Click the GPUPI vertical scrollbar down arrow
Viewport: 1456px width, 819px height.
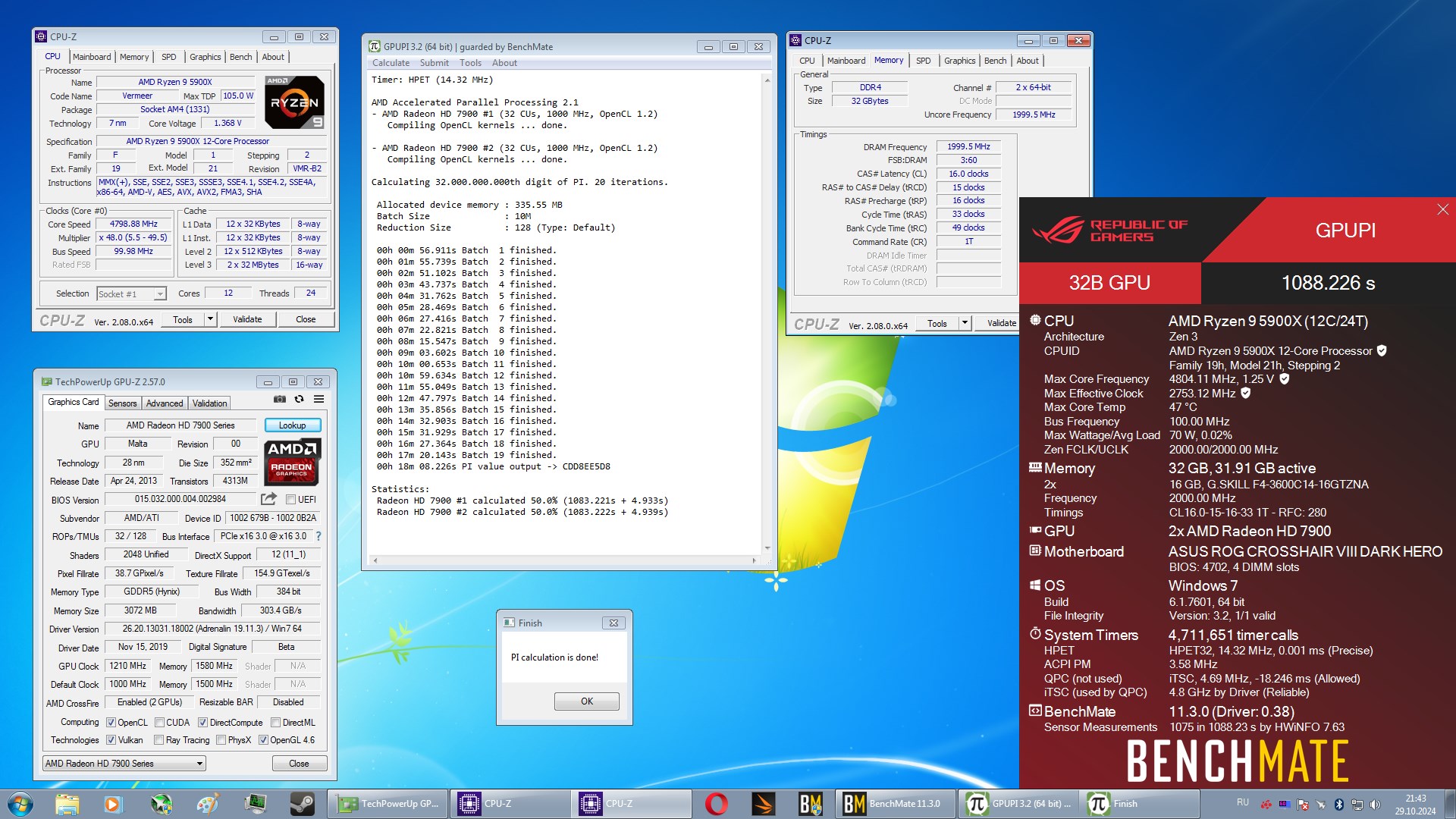pyautogui.click(x=767, y=548)
